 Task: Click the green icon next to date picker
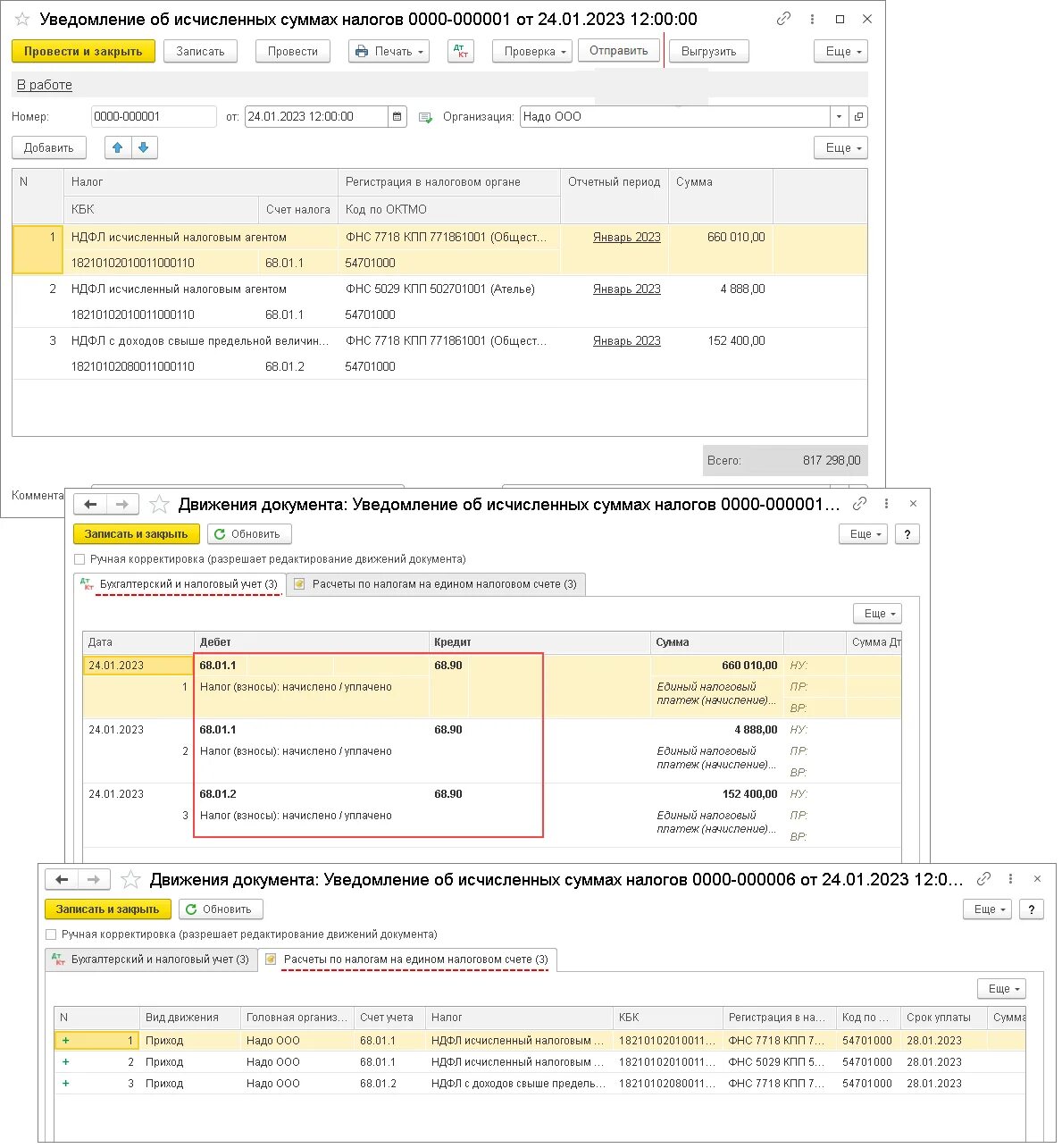point(425,117)
